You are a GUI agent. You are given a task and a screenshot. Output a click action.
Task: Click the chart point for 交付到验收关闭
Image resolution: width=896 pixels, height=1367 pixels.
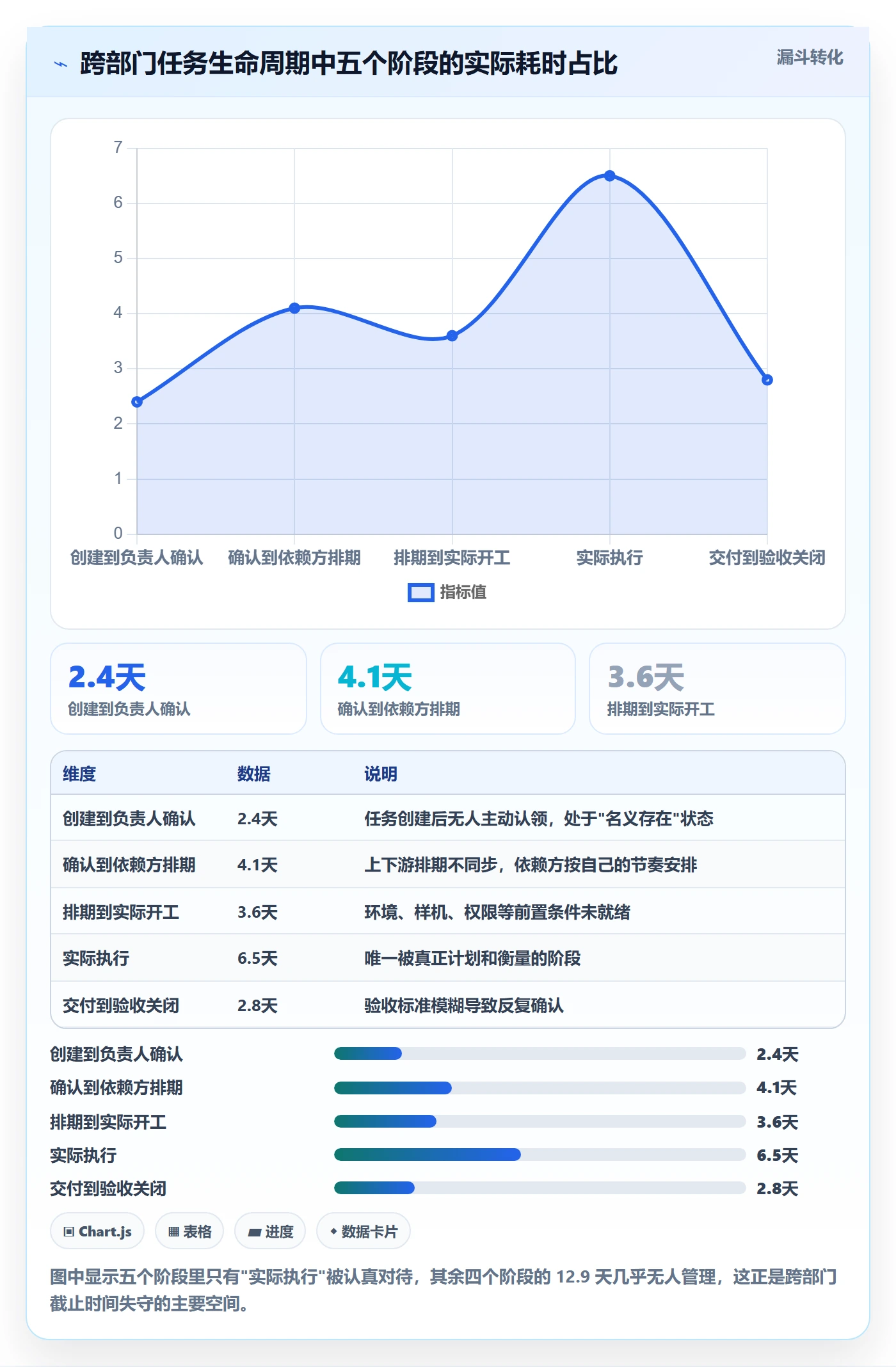coord(767,380)
